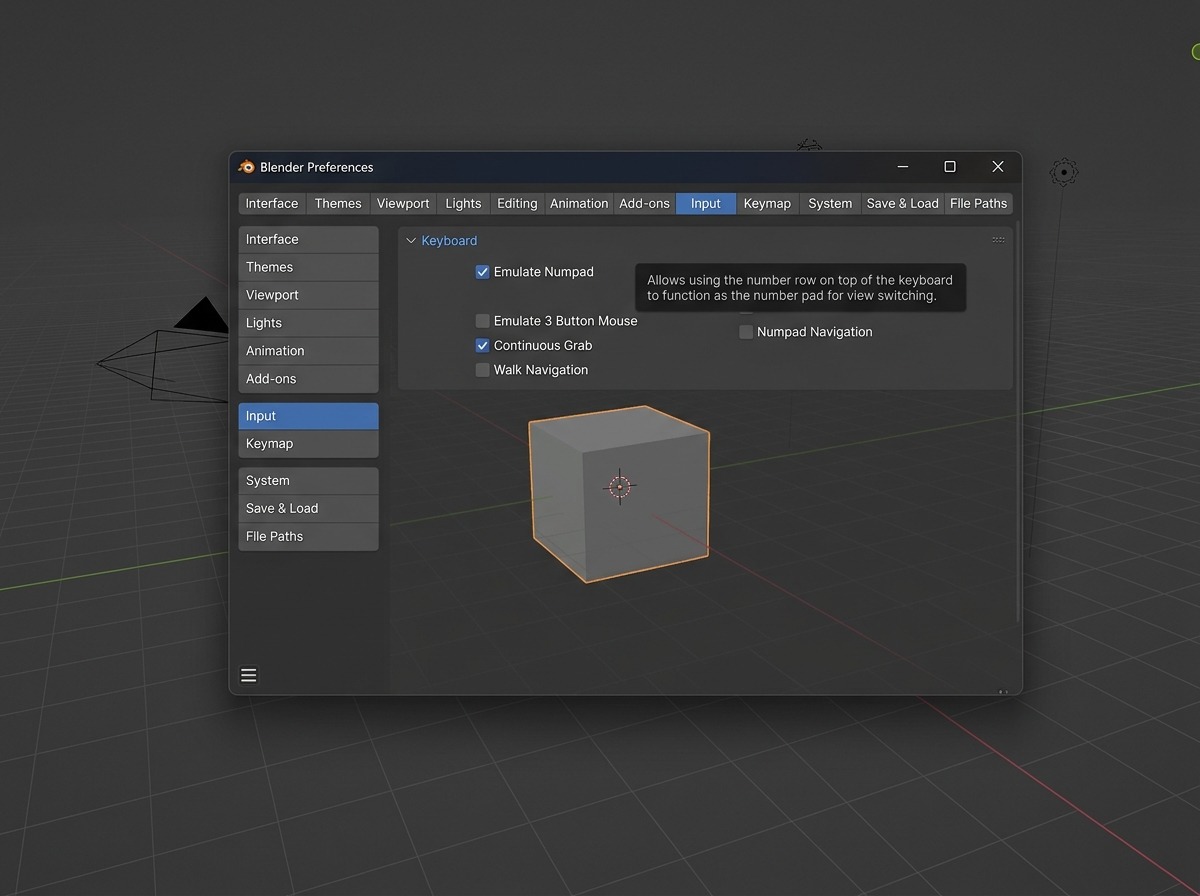Screen dimensions: 1200x896
Task: Pick Viewport in the left sidebar
Action: [x=308, y=295]
